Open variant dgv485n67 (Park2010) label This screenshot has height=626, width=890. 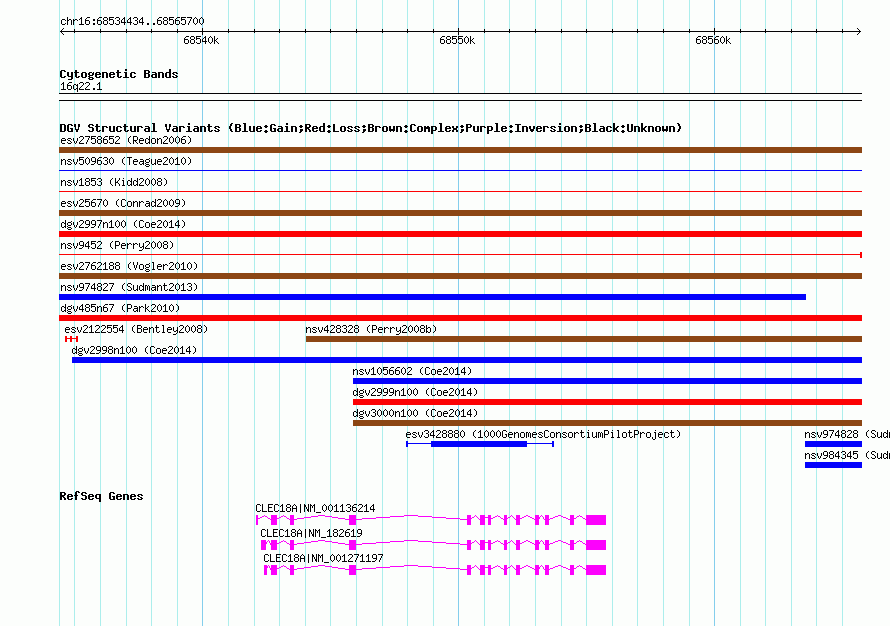coord(120,308)
